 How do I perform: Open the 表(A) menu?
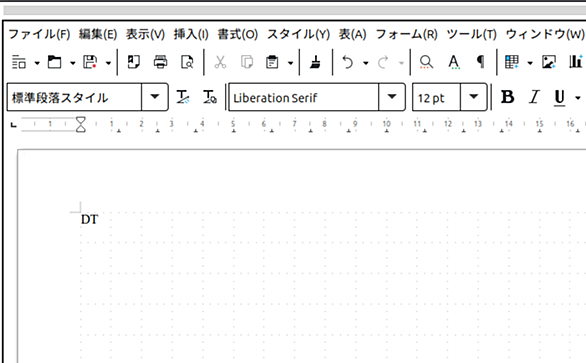352,34
